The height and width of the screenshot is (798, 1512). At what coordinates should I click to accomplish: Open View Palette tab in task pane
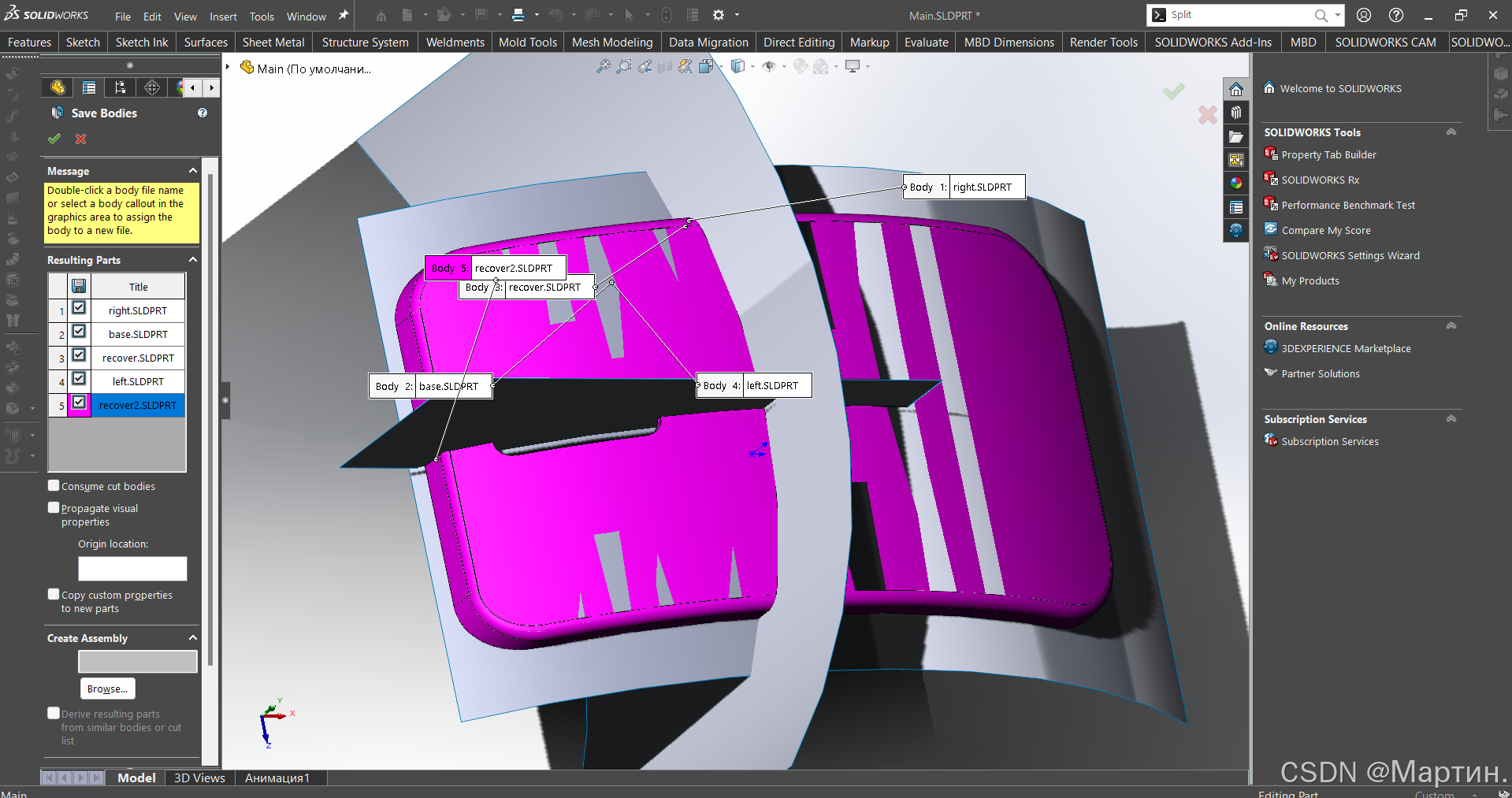1236,160
